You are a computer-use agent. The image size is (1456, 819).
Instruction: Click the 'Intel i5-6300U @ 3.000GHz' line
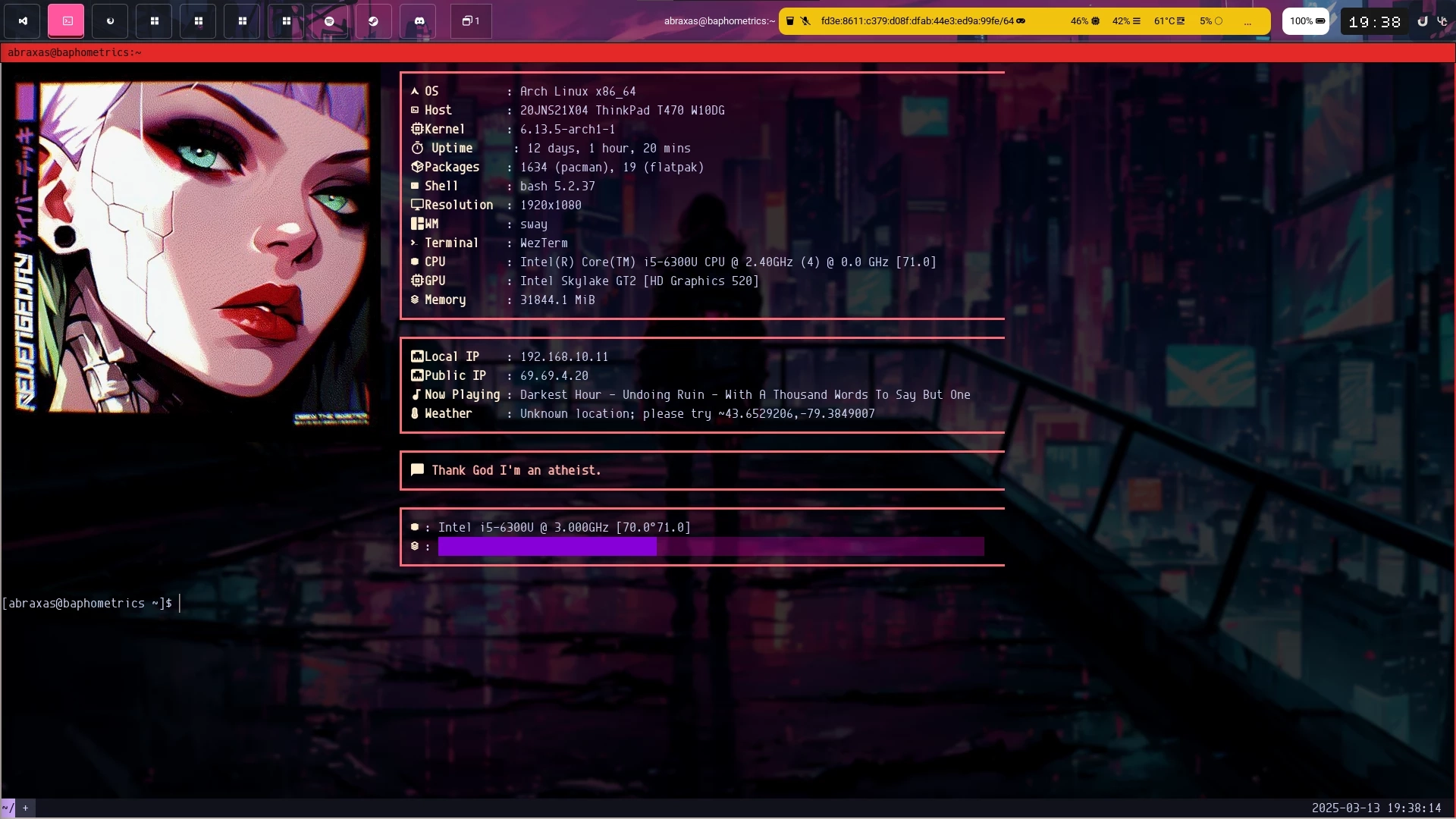pos(564,528)
